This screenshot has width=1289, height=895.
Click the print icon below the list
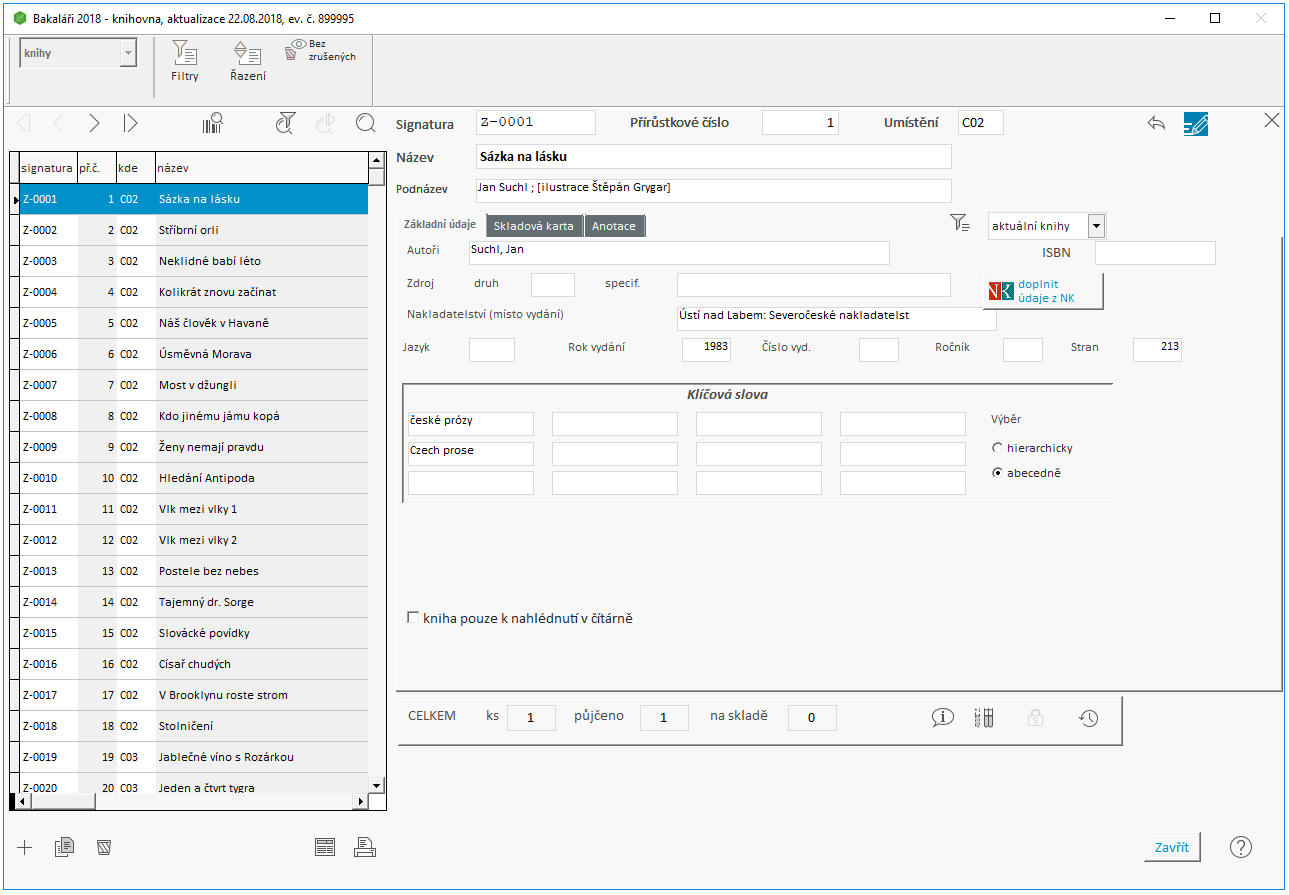tap(365, 848)
